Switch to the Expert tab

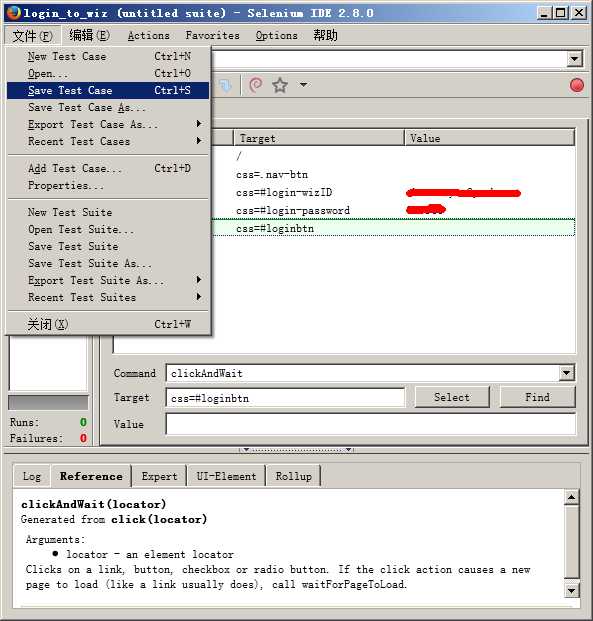pos(159,476)
